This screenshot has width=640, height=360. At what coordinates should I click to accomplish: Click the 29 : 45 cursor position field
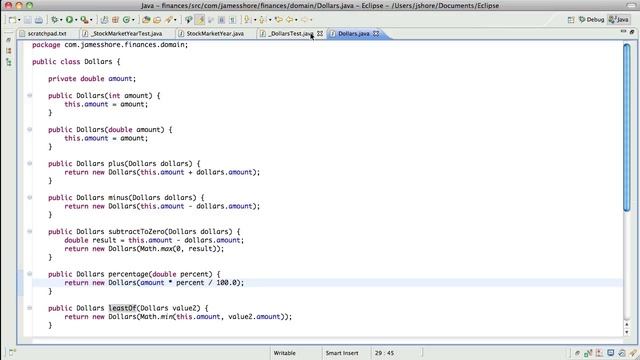[x=384, y=353]
